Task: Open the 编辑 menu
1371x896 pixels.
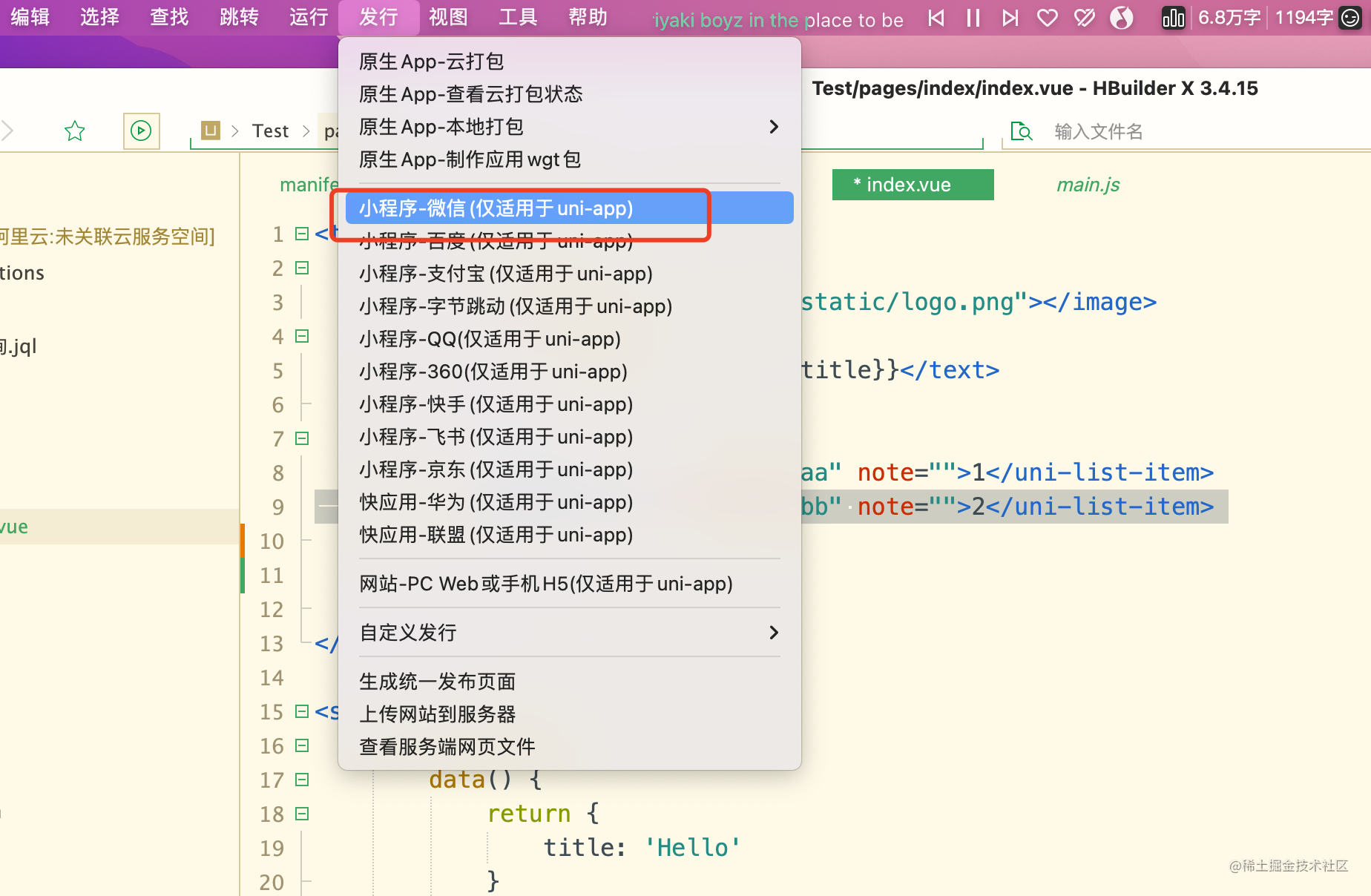Action: [x=30, y=17]
